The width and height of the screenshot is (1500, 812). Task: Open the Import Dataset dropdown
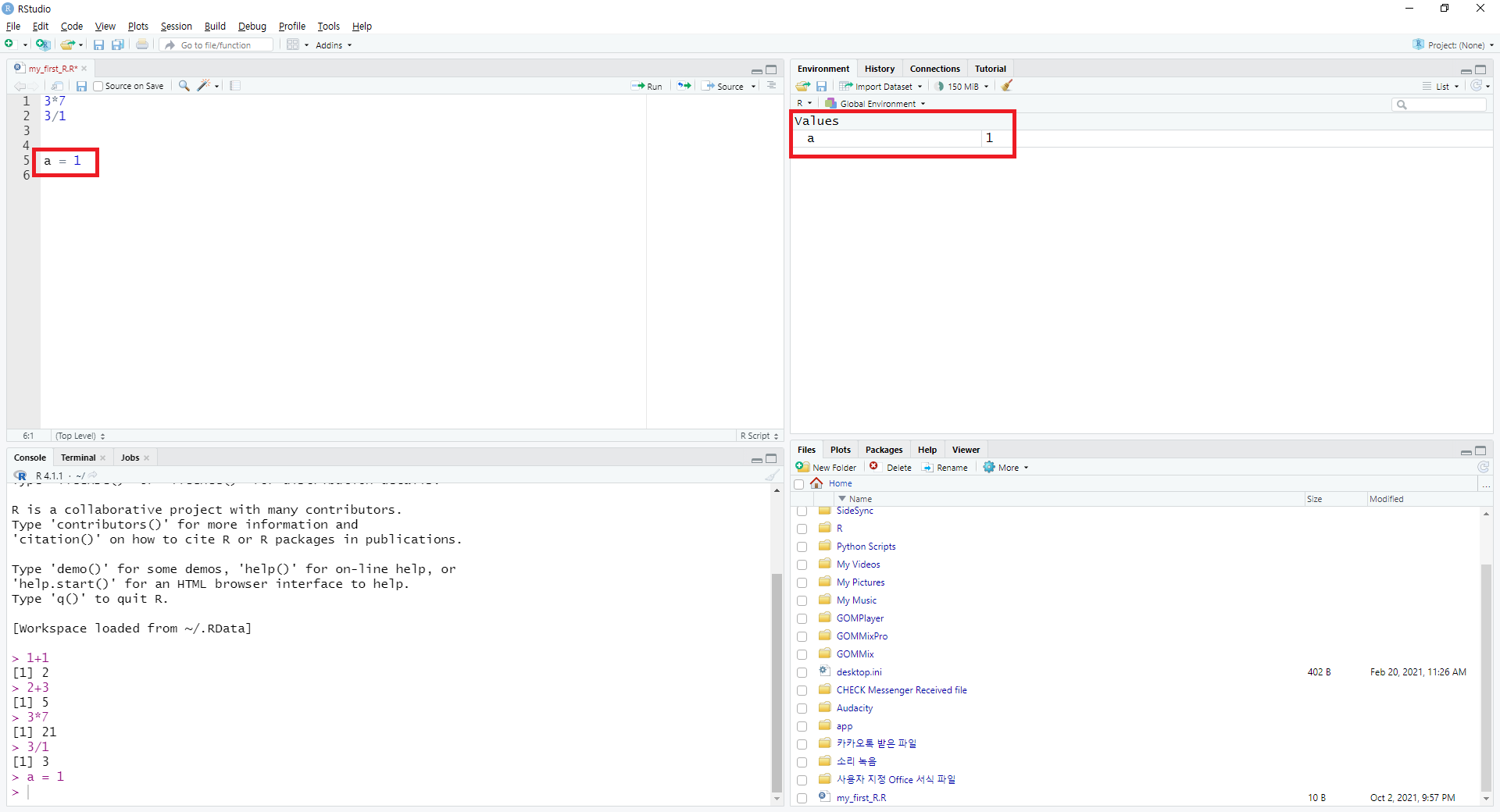pyautogui.click(x=880, y=87)
